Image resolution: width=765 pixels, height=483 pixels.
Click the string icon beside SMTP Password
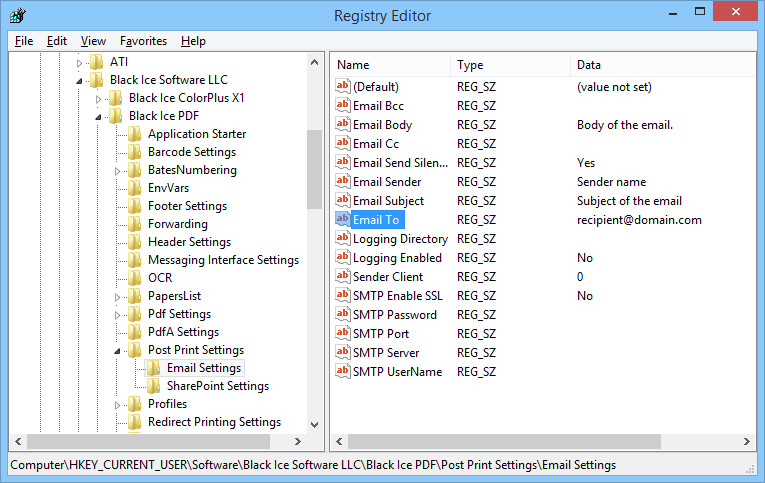(342, 315)
